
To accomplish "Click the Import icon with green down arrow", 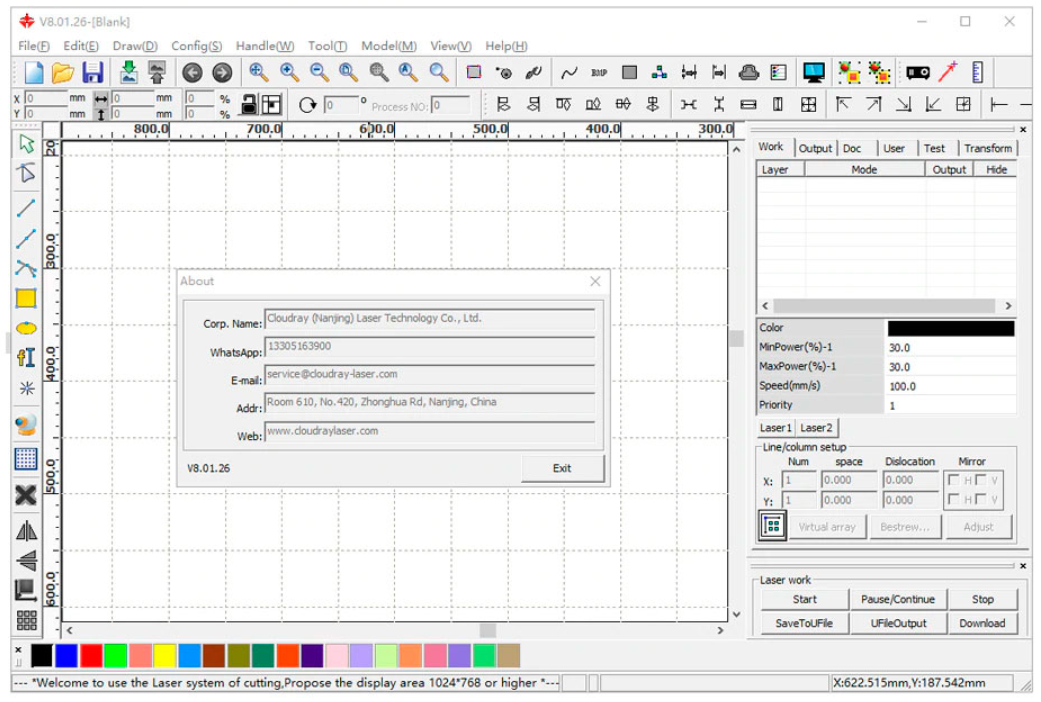I will [x=128, y=72].
